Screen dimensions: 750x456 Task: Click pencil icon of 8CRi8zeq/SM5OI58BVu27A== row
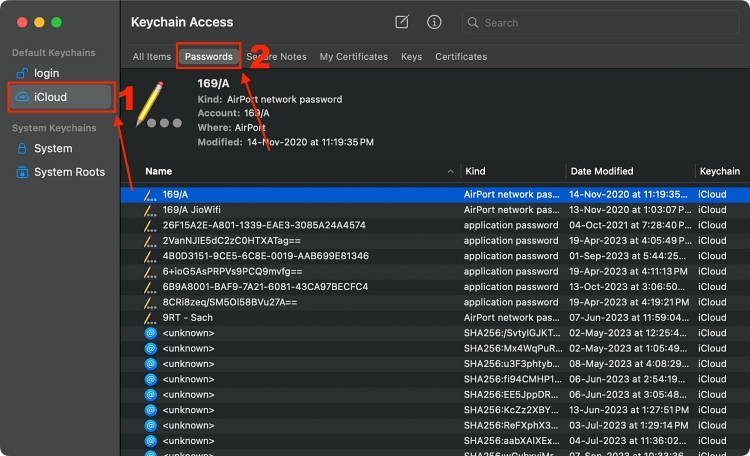click(150, 302)
